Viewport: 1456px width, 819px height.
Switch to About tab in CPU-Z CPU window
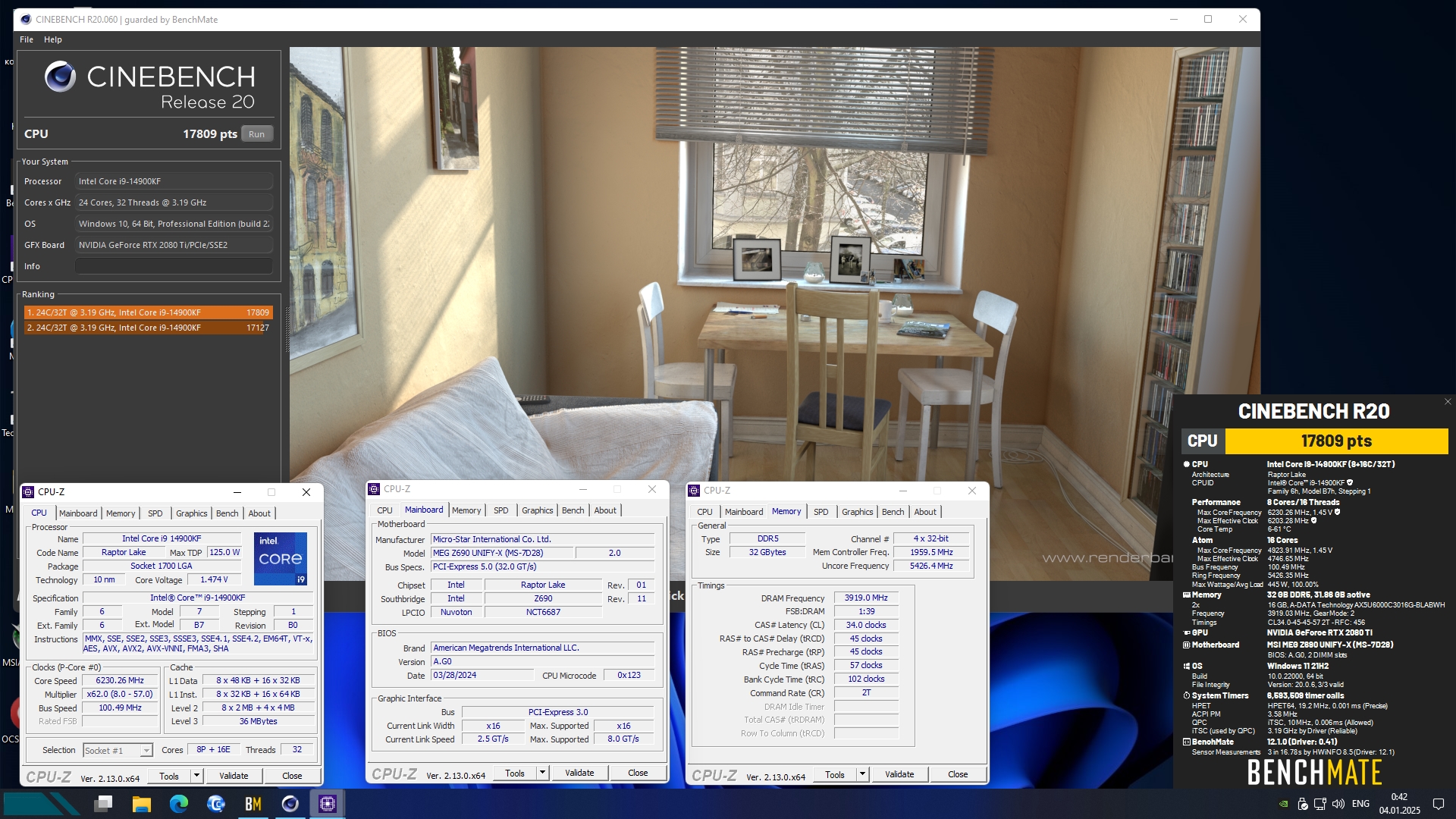pyautogui.click(x=259, y=513)
